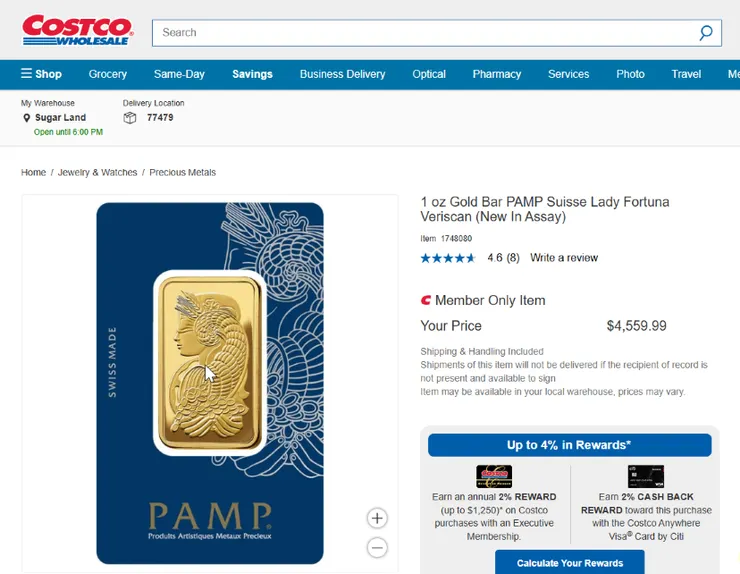Go to Jewelry & Watches breadcrumb
This screenshot has width=740, height=574.
point(97,173)
